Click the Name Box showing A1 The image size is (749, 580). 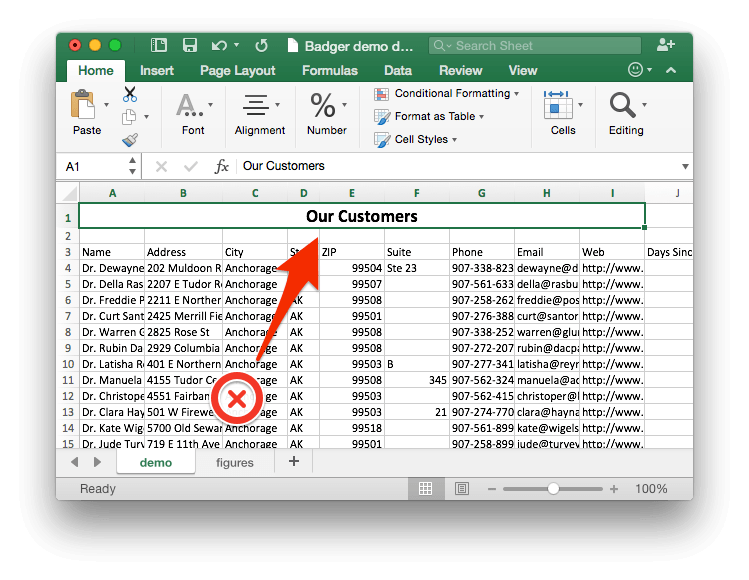[x=93, y=167]
